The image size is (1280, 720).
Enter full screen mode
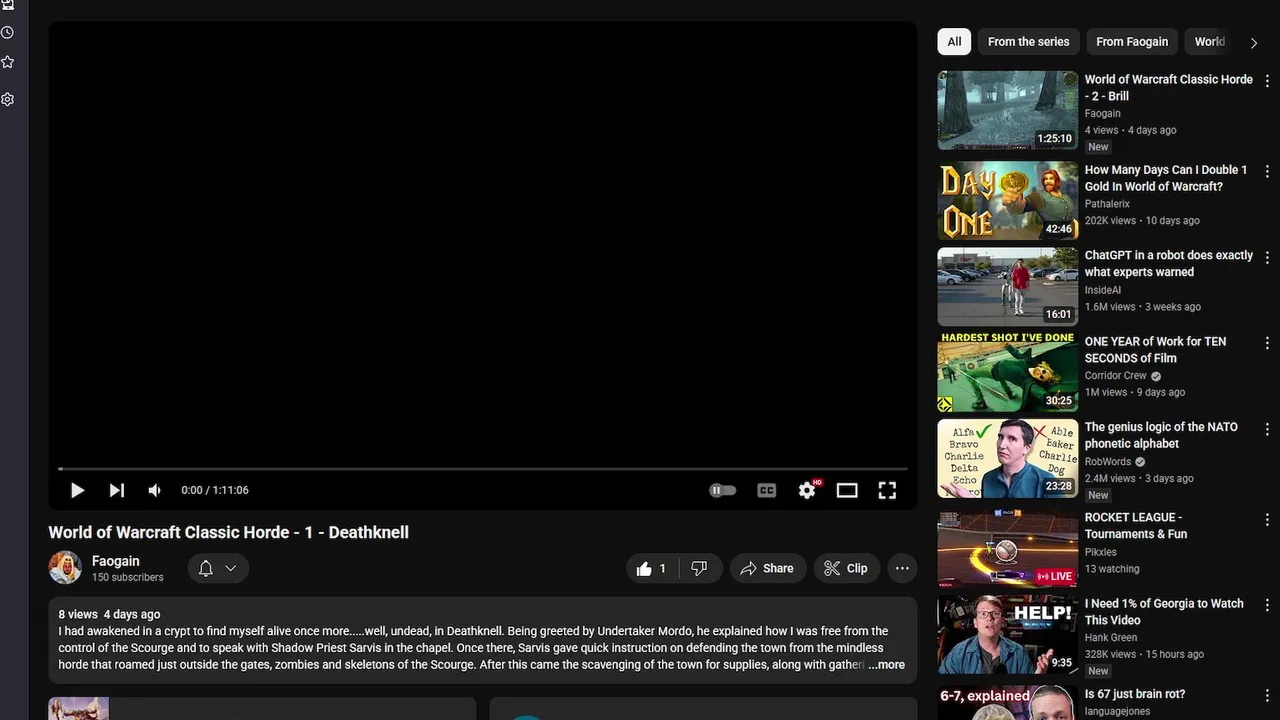(887, 490)
